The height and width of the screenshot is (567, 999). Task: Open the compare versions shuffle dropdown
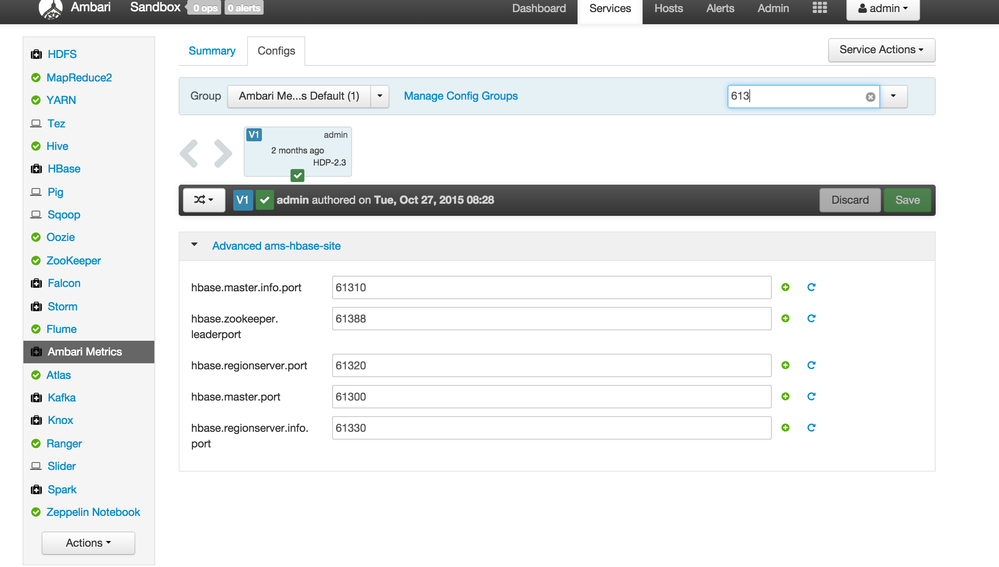pyautogui.click(x=203, y=200)
